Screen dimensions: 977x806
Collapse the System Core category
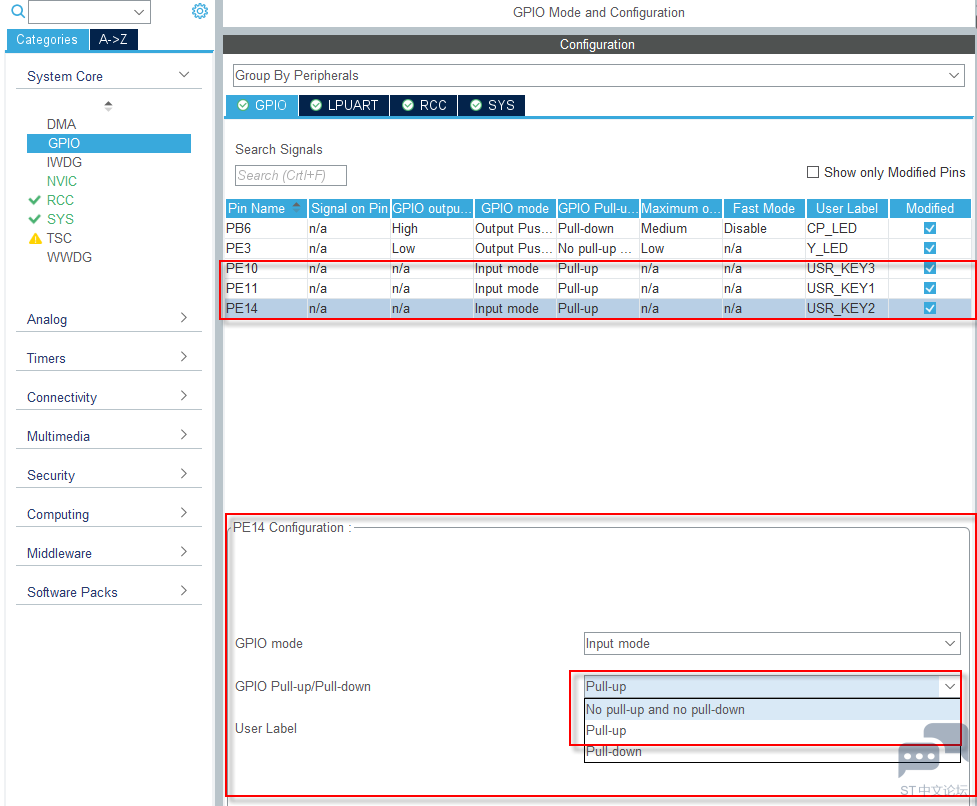pos(184,75)
